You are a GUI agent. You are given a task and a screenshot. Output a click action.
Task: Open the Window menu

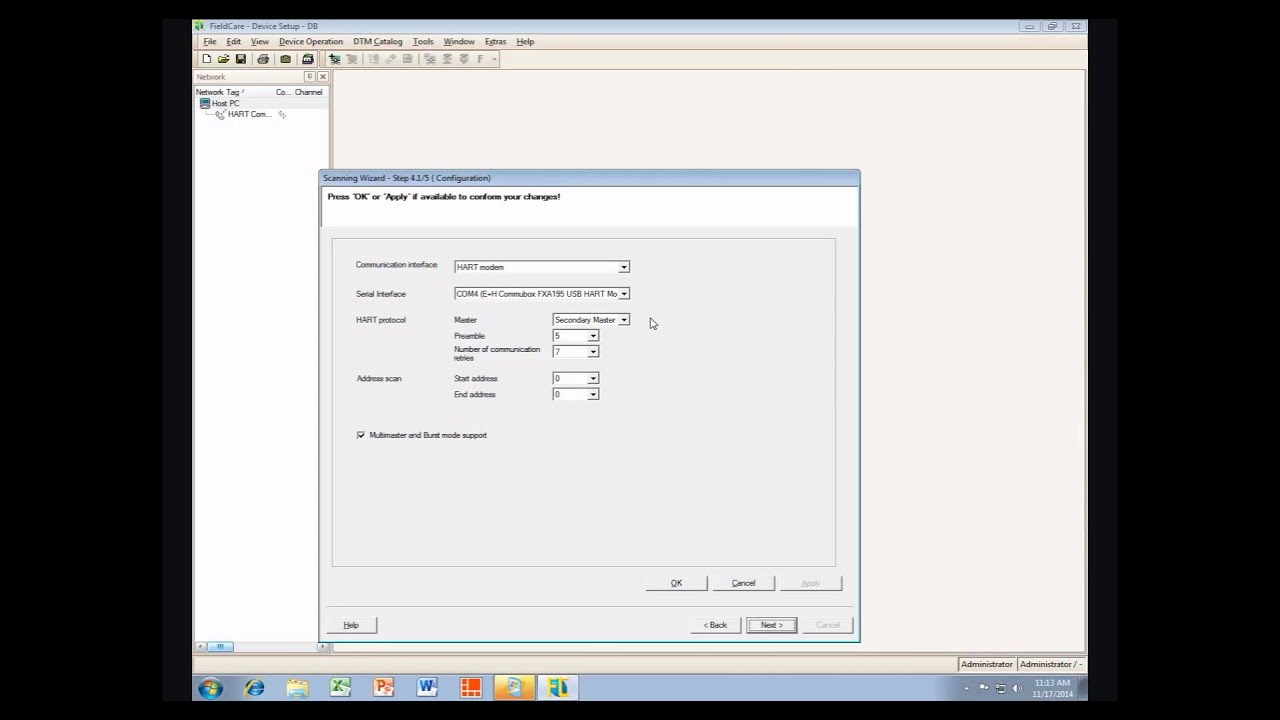tap(459, 42)
